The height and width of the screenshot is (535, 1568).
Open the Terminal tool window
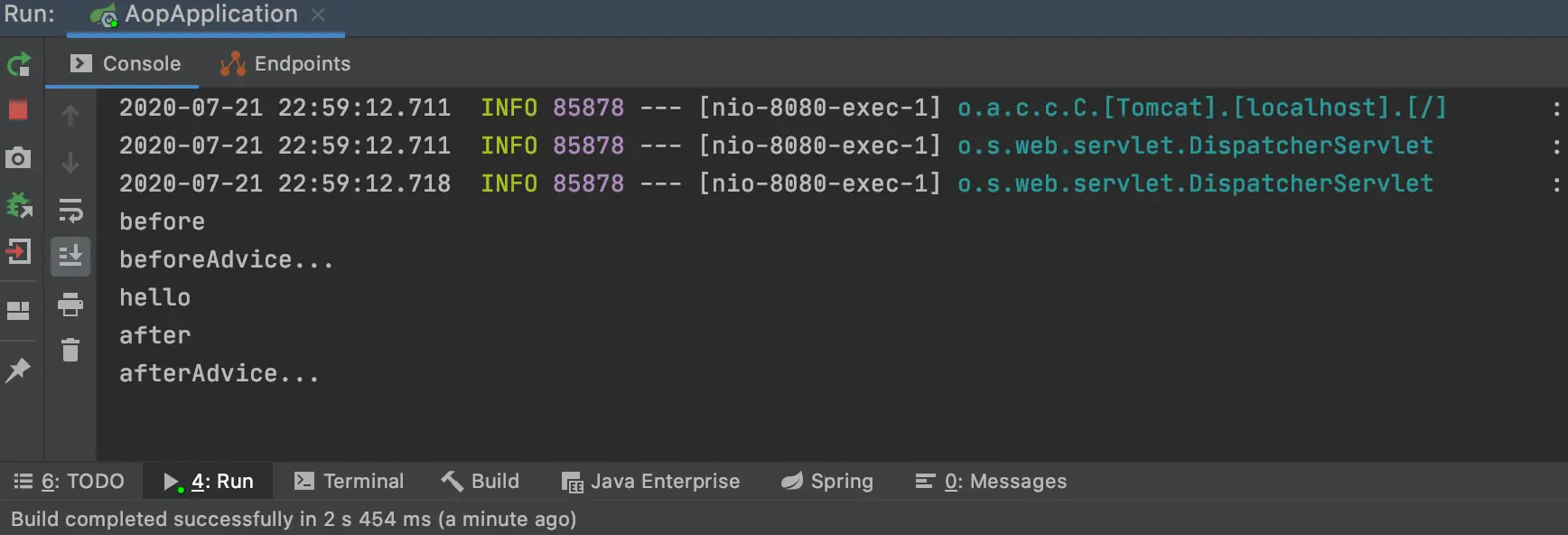pyautogui.click(x=350, y=482)
